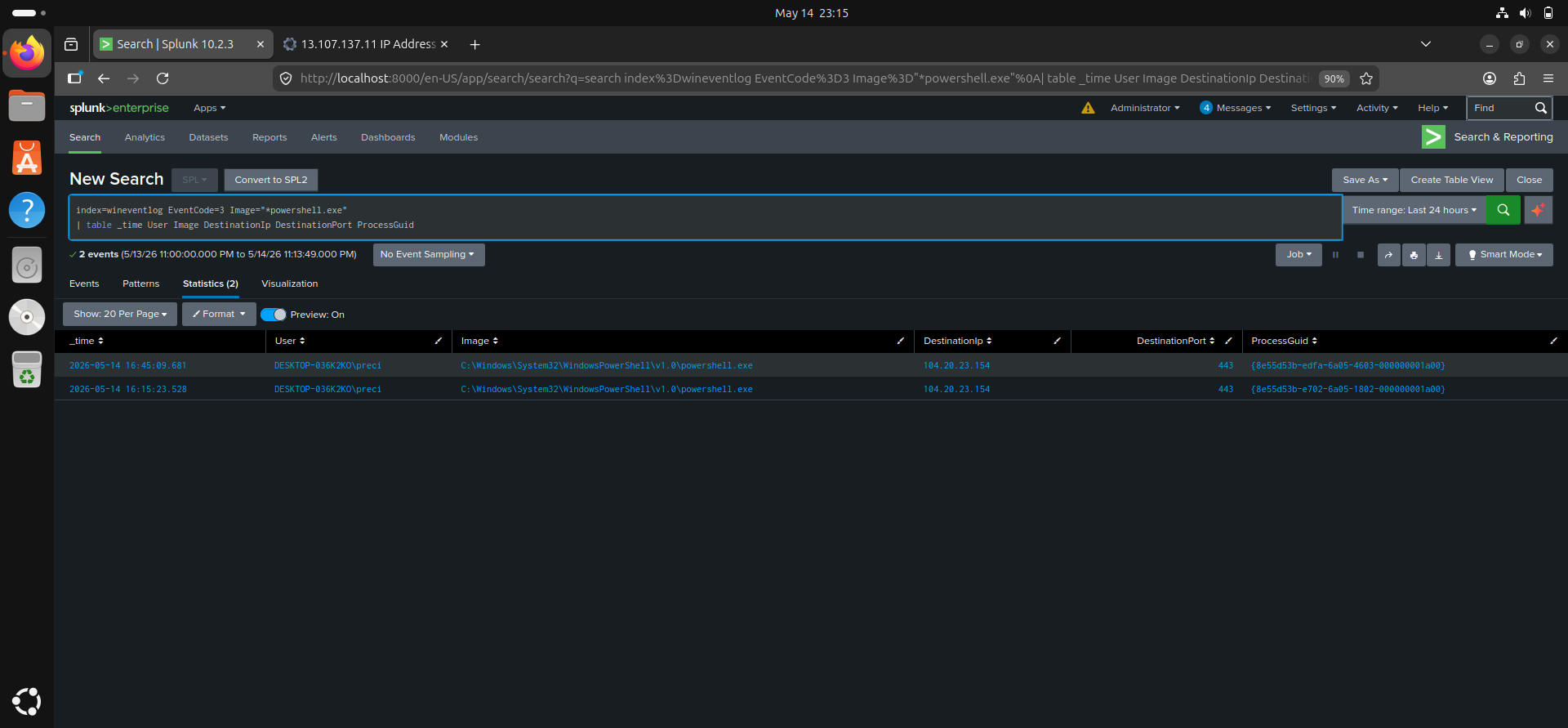Run the search with the green magnifier button
This screenshot has width=1568, height=728.
(x=1503, y=210)
